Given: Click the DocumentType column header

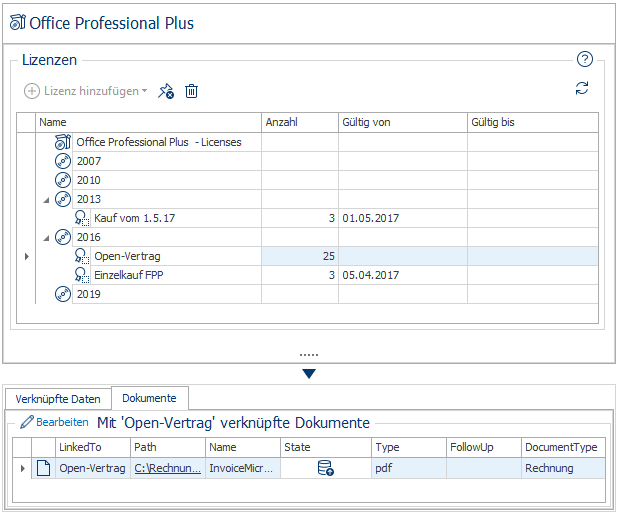Looking at the screenshot, I should point(563,448).
